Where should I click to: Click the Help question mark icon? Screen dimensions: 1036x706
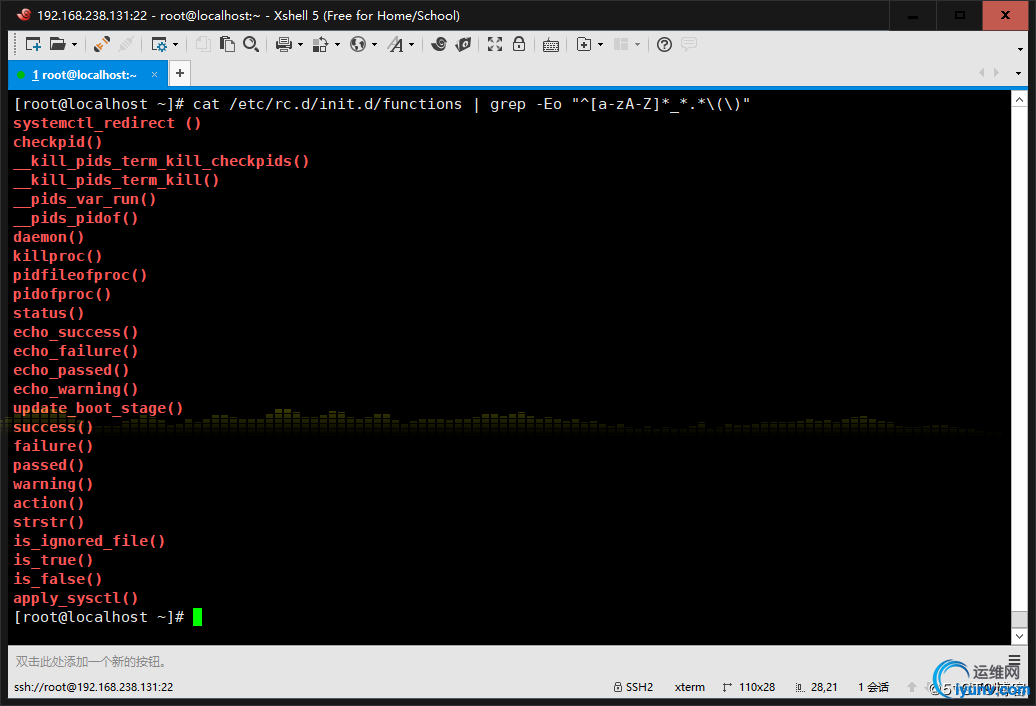click(664, 44)
